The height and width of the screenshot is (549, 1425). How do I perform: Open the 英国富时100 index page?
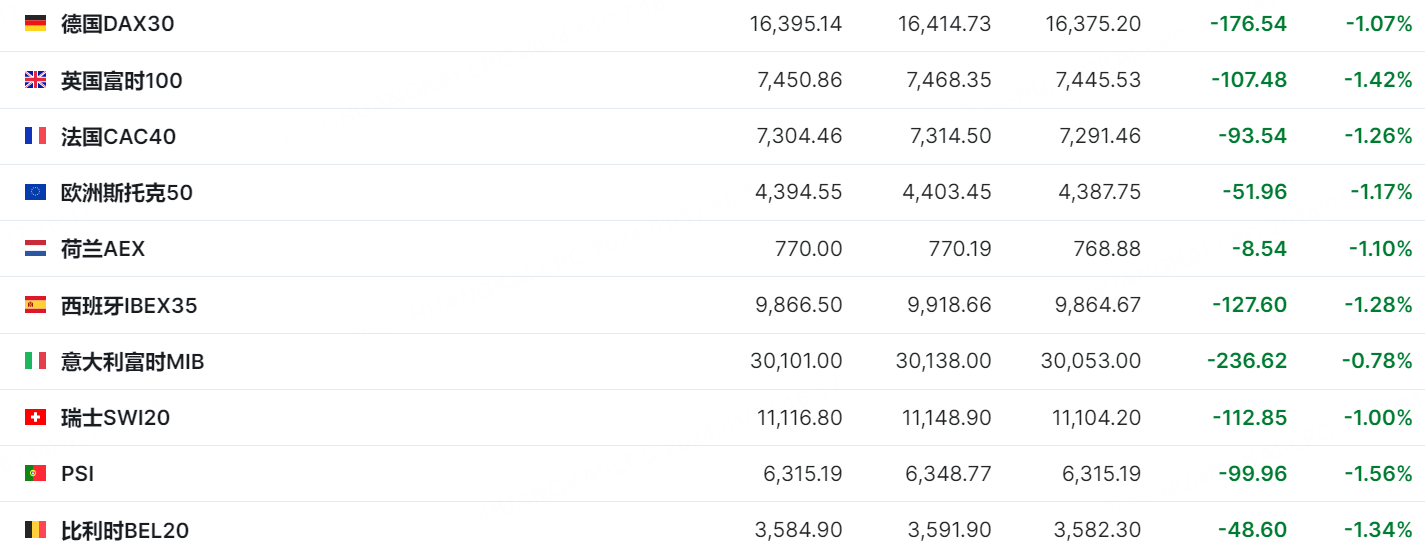tap(121, 80)
